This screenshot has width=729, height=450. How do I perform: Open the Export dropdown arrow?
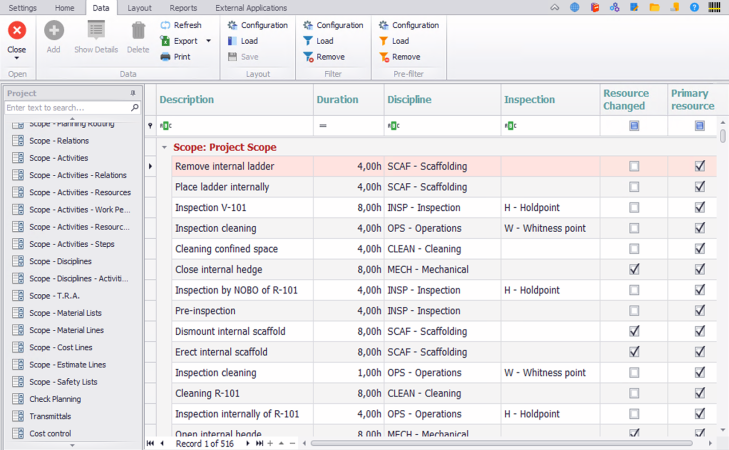[208, 41]
